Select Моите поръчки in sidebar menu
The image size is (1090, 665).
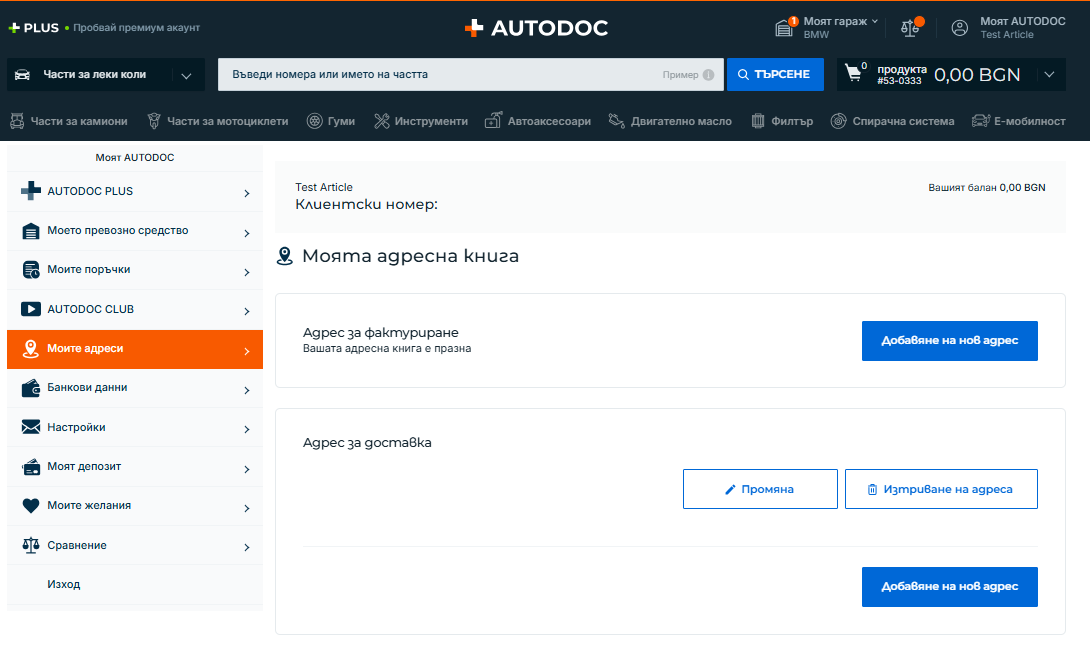pyautogui.click(x=134, y=270)
